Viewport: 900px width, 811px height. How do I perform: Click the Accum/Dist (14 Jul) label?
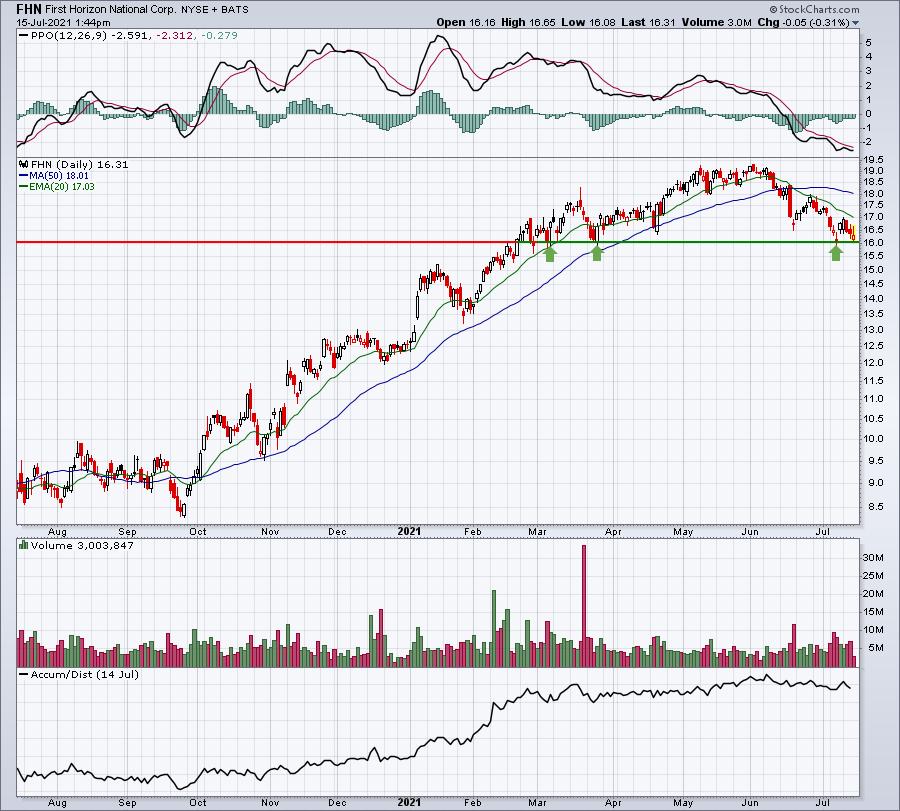(x=84, y=674)
